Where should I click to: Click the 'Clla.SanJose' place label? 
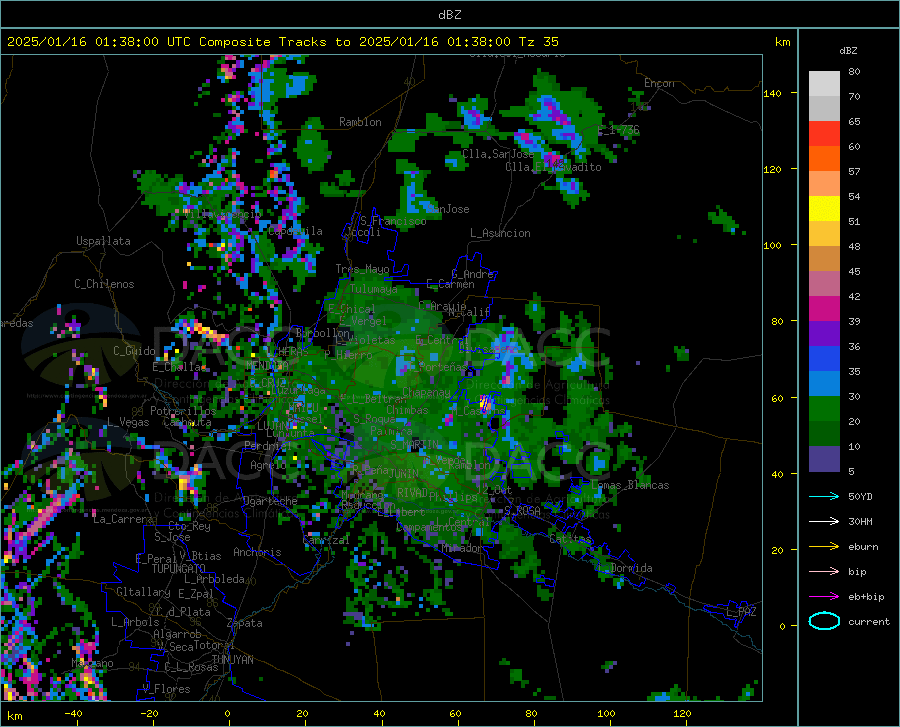(x=498, y=154)
